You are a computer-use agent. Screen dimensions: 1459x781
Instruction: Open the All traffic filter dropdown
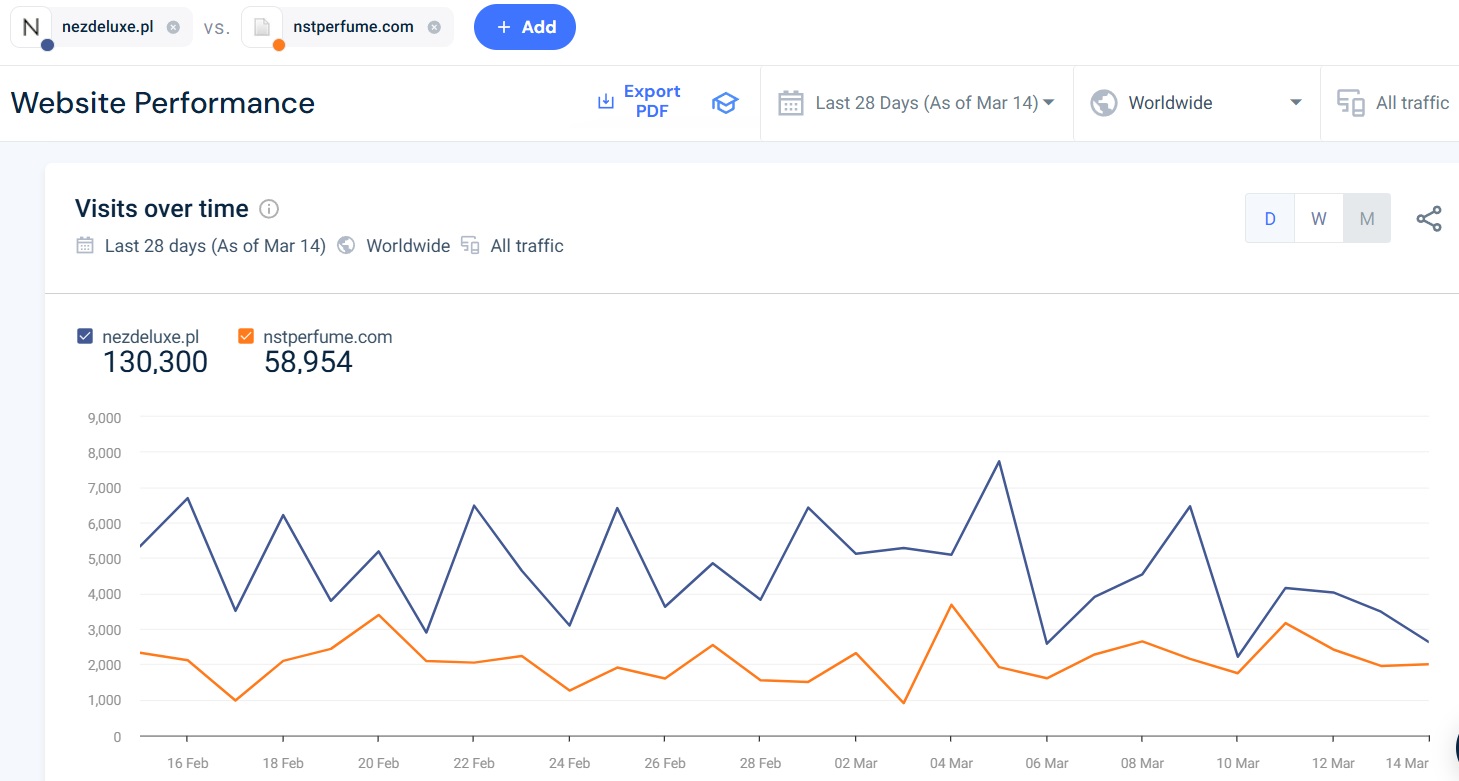(x=1411, y=103)
